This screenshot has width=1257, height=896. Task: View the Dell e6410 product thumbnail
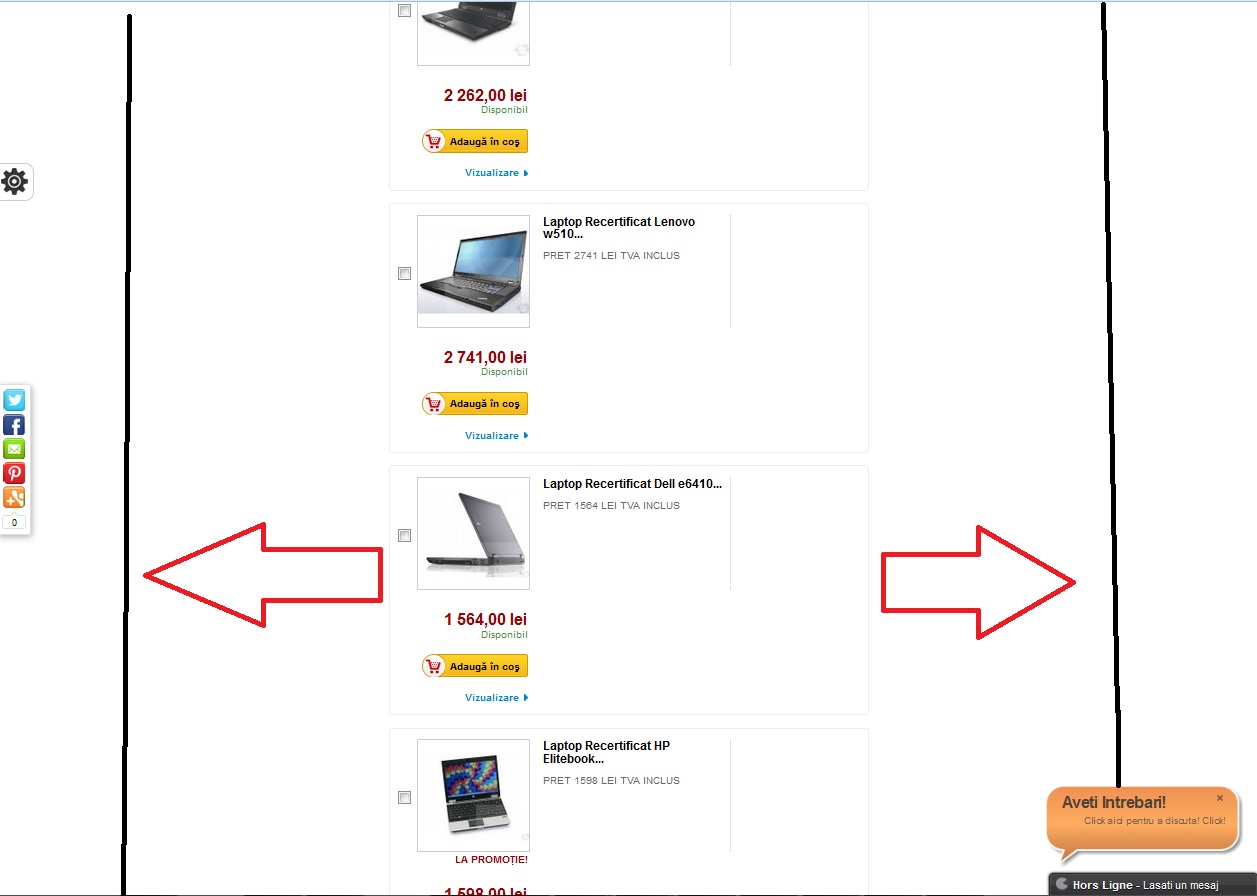tap(473, 534)
